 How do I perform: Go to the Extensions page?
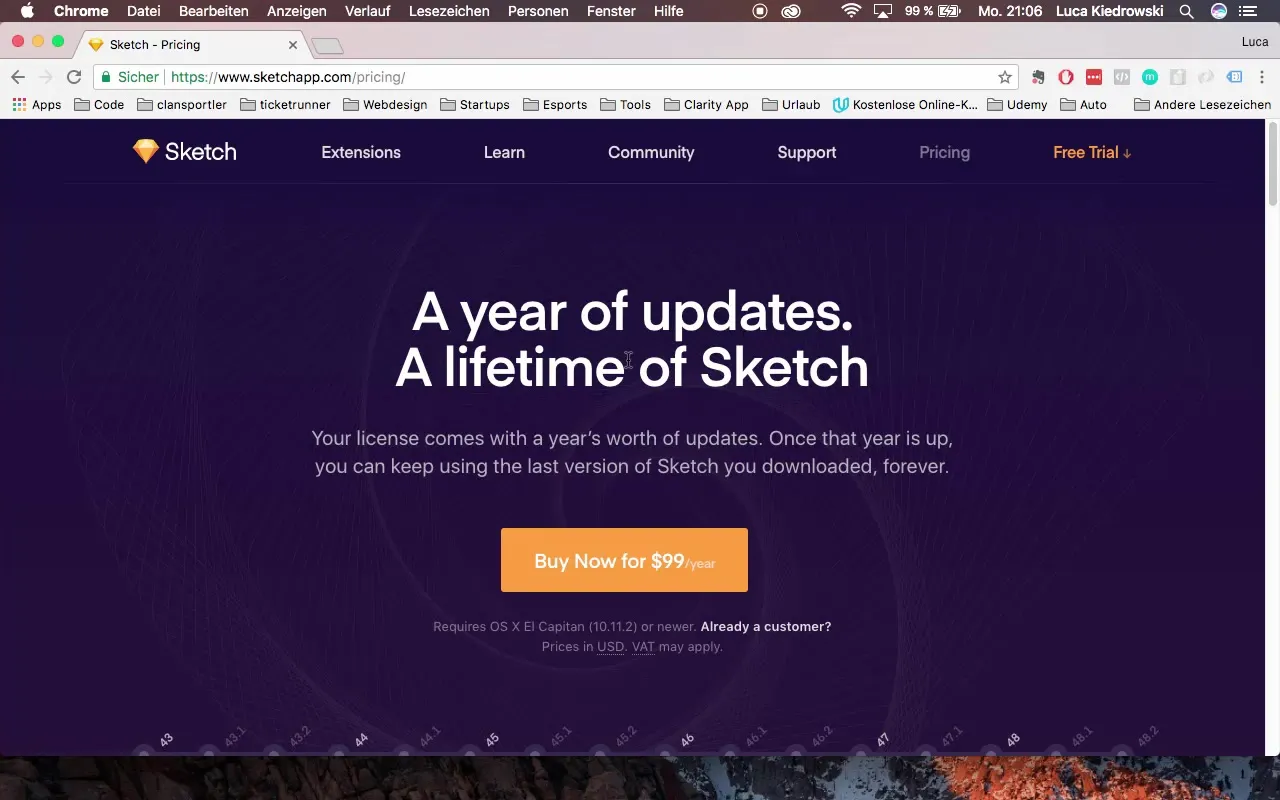coord(361,152)
